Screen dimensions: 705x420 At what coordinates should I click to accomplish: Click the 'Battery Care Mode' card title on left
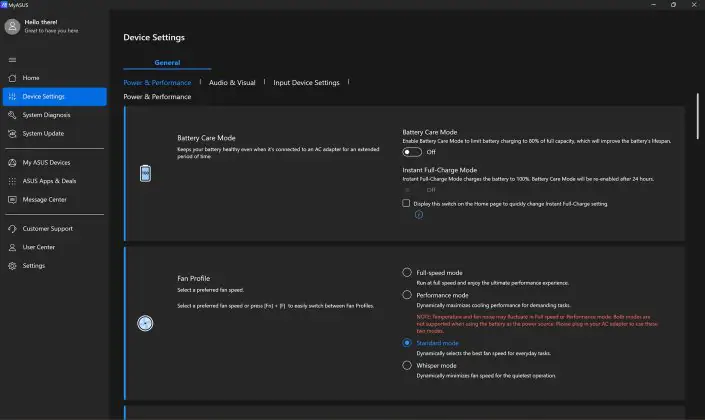[x=206, y=138]
